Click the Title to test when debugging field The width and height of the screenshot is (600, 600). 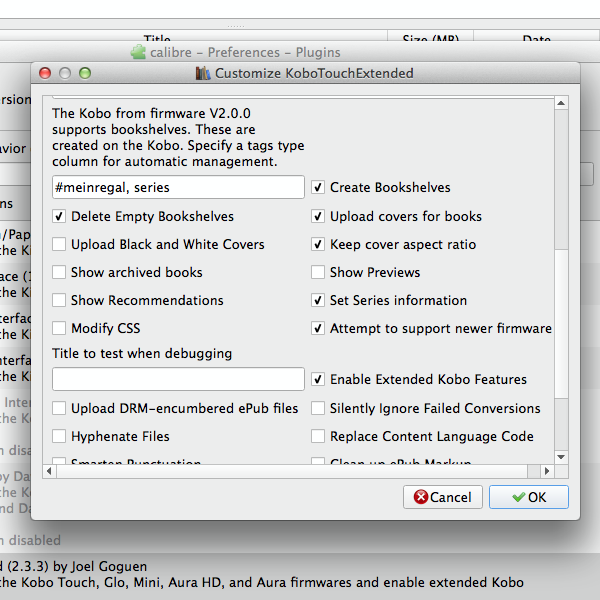pos(178,379)
